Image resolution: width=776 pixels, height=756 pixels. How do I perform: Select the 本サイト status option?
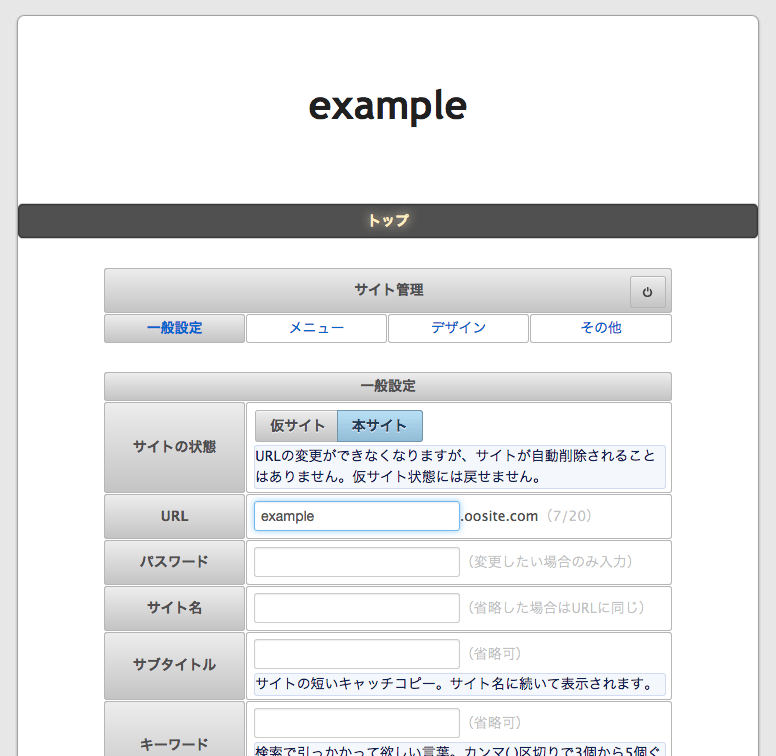pyautogui.click(x=379, y=426)
